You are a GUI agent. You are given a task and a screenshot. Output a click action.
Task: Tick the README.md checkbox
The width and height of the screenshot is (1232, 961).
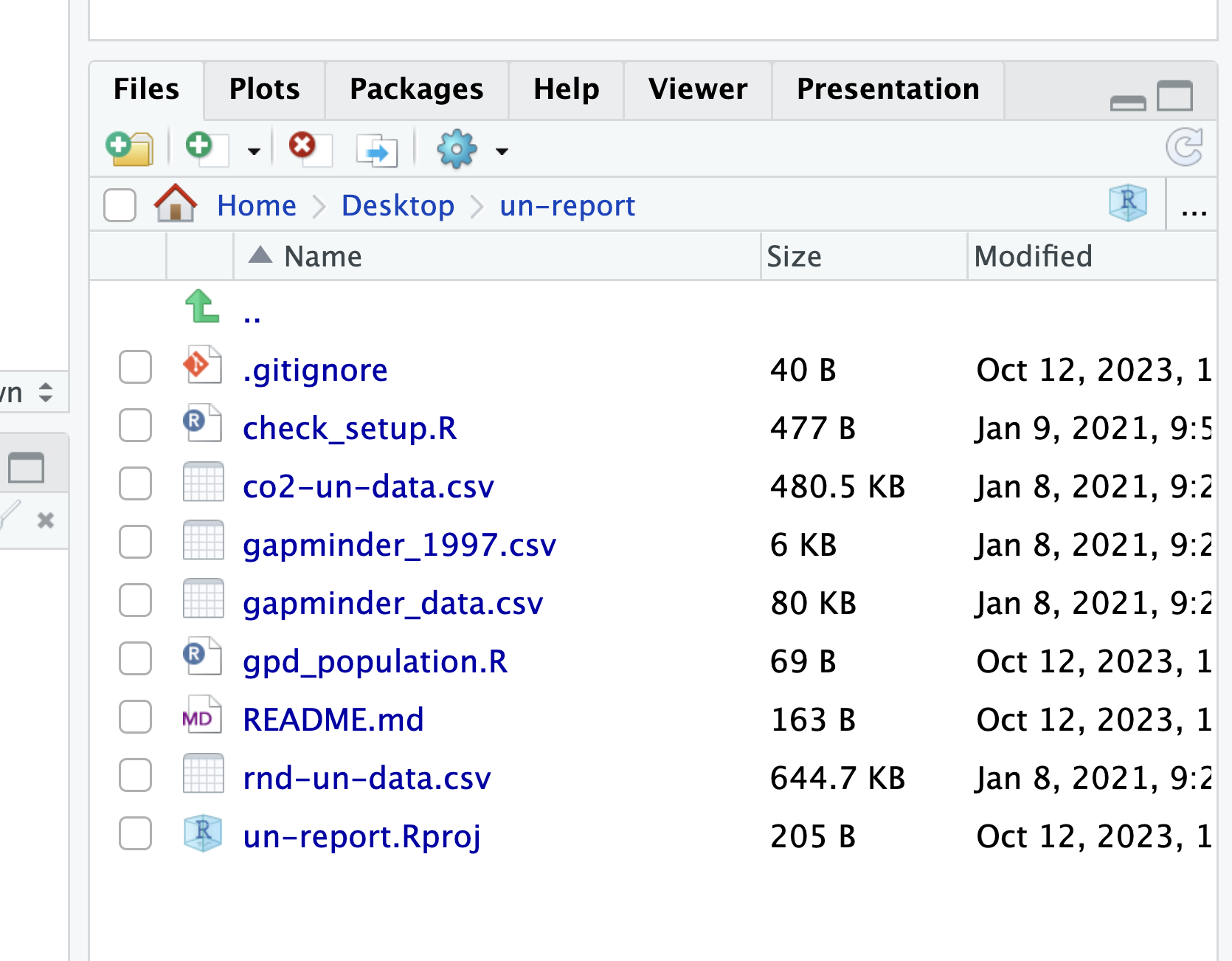(136, 717)
